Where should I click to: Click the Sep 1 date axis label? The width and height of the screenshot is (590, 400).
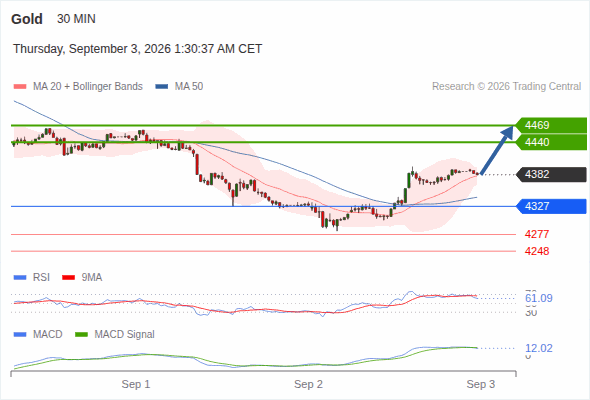136,384
